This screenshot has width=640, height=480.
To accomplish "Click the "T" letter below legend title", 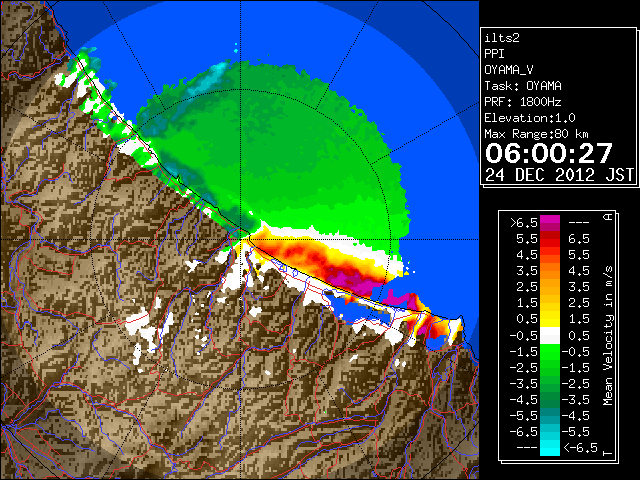I will click(609, 453).
